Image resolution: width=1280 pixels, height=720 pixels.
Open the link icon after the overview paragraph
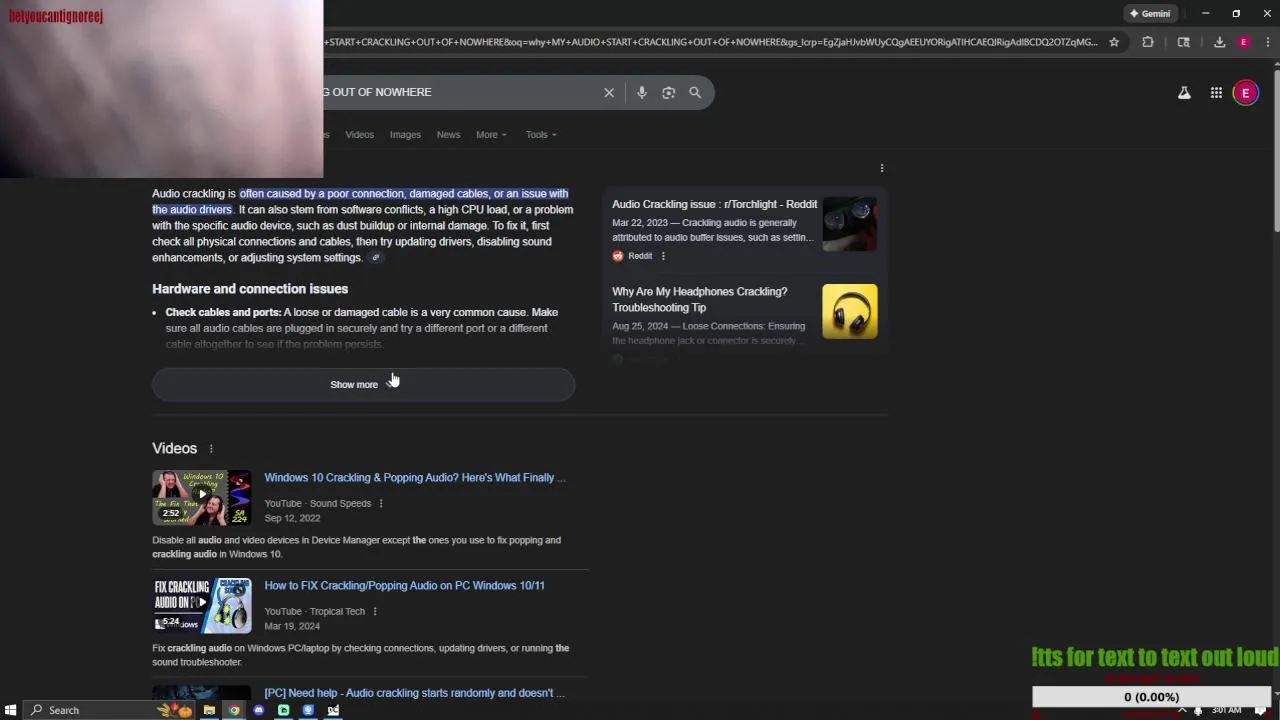376,258
